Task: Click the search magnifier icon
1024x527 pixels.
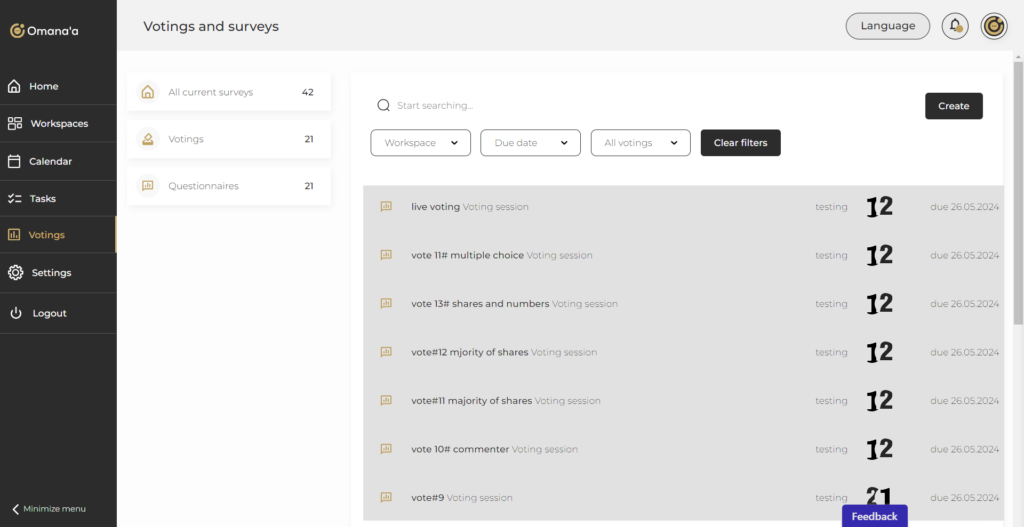Action: coord(383,105)
